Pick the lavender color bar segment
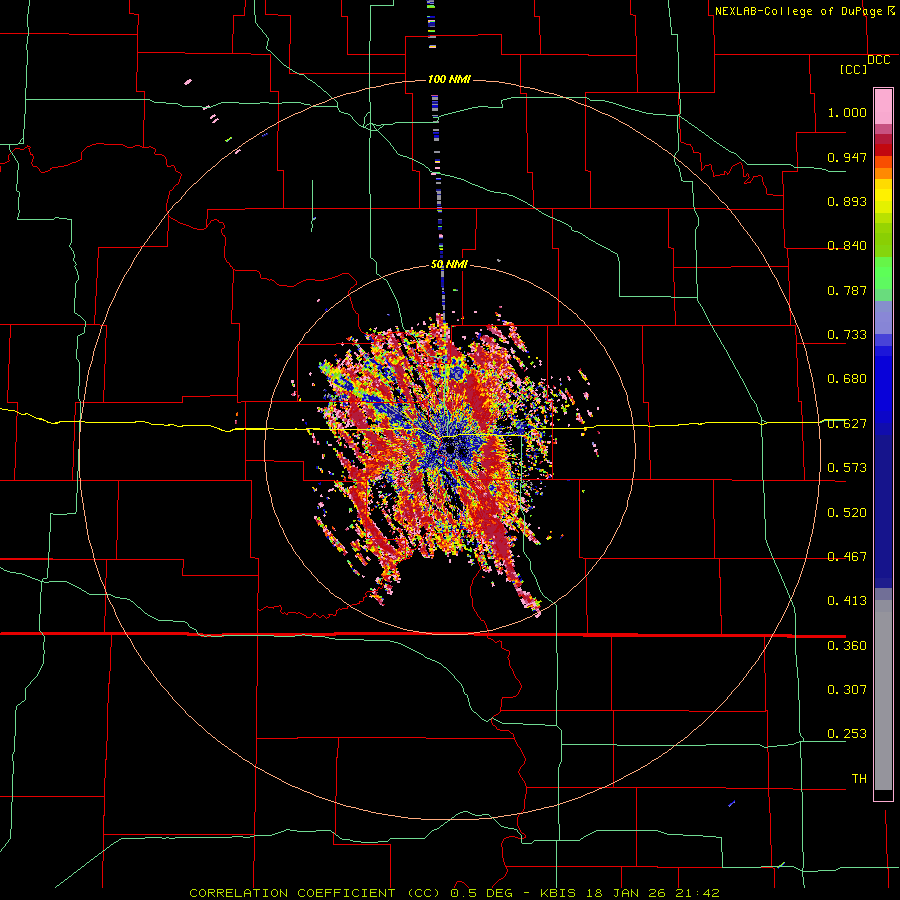Screen dimensions: 900x900 (x=883, y=317)
